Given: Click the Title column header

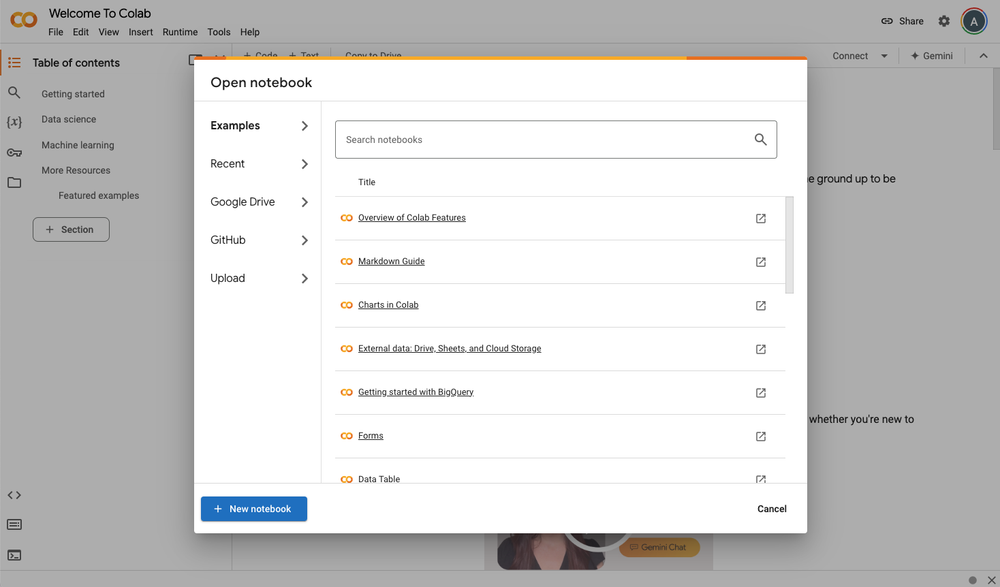Looking at the screenshot, I should click(x=367, y=182).
